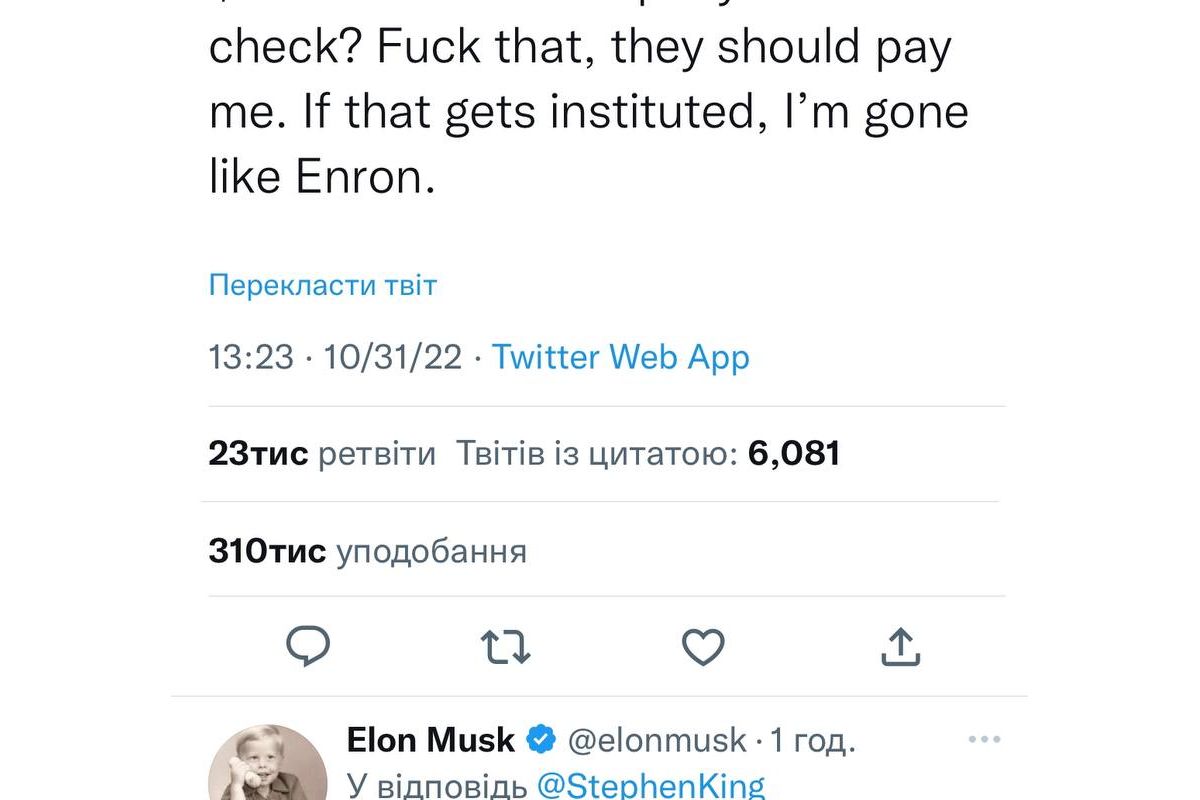View the 23тис ретвіти list
Screen dimensions: 1200x800
click(x=322, y=454)
